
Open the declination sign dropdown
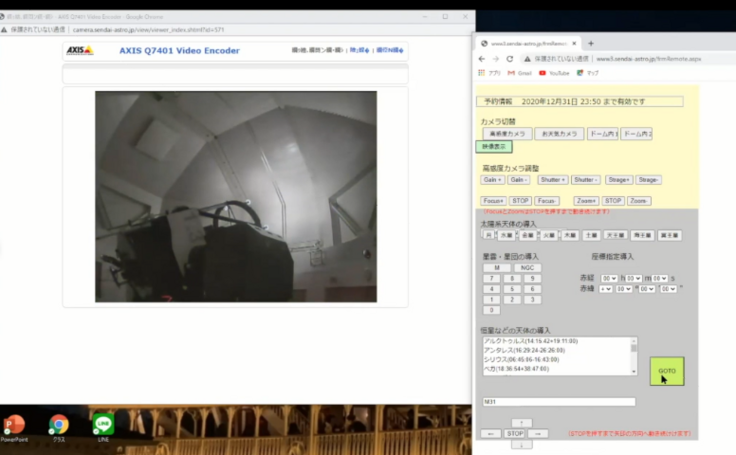point(607,288)
